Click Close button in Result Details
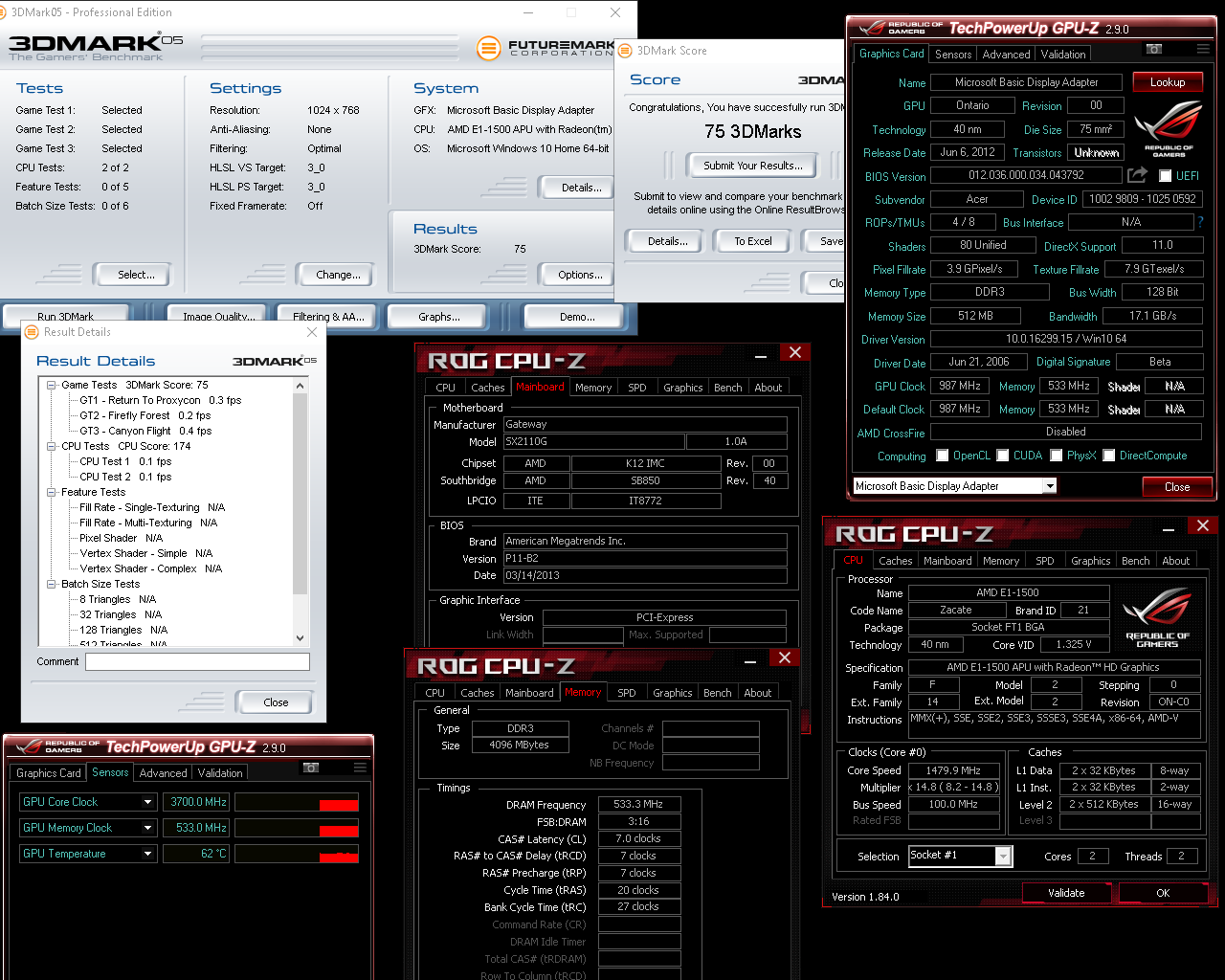This screenshot has height=980, width=1225. [x=276, y=702]
